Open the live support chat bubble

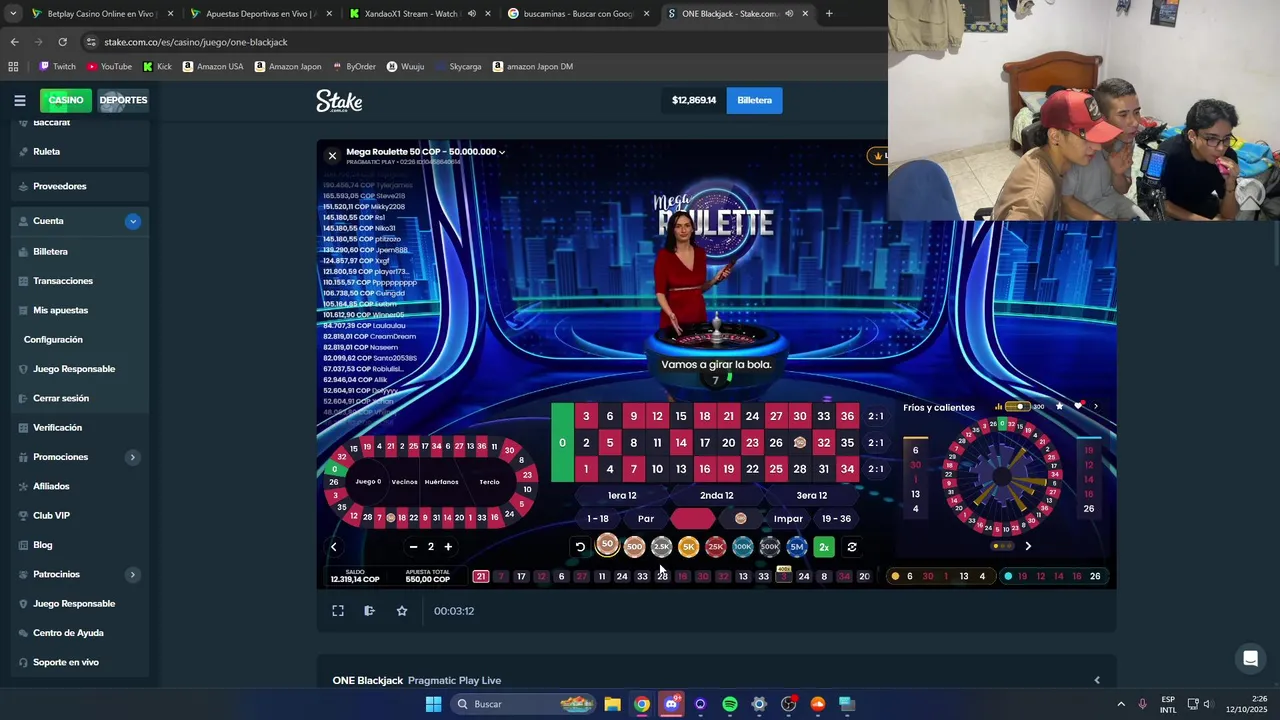(x=1250, y=658)
